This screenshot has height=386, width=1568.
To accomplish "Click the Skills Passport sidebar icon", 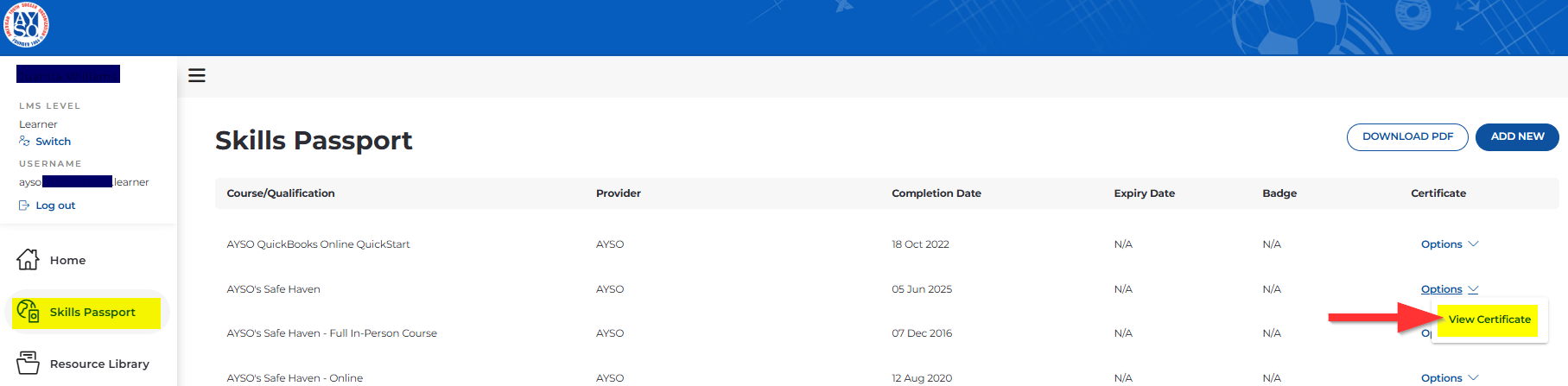I will (28, 312).
